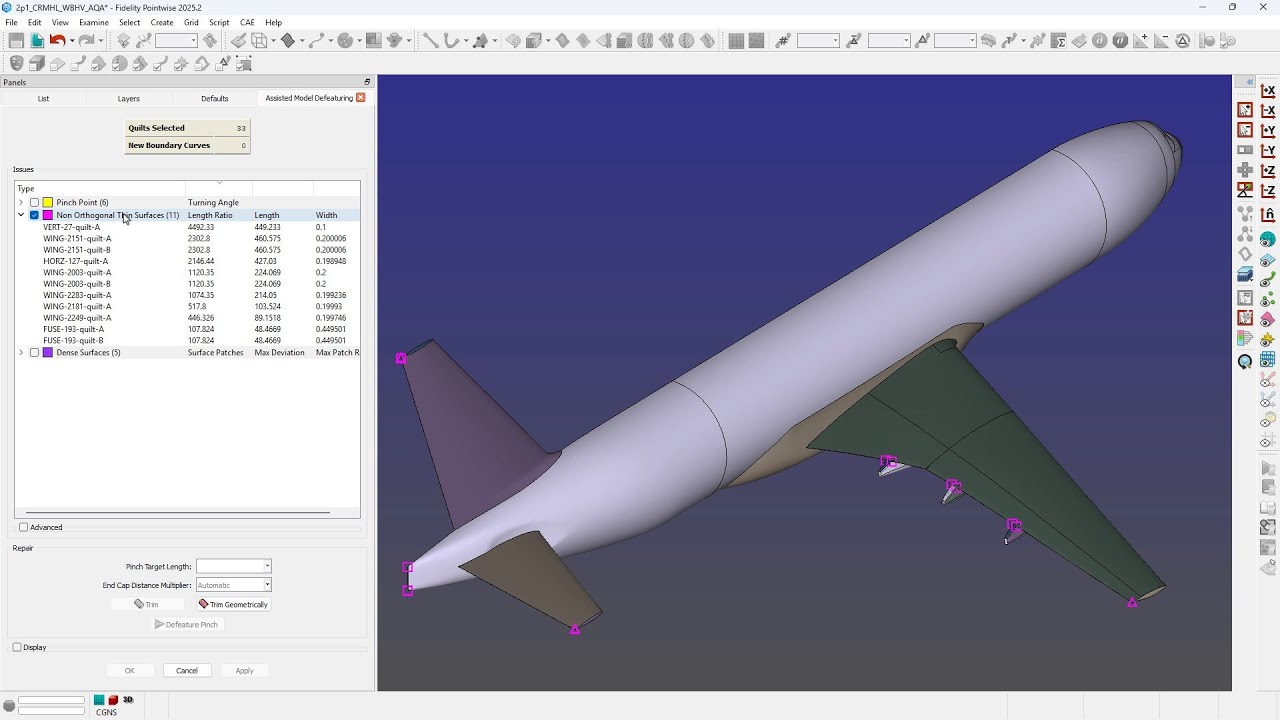Image resolution: width=1280 pixels, height=720 pixels.
Task: Click the magnifier zoom icon in right sidebar
Action: 1245,362
